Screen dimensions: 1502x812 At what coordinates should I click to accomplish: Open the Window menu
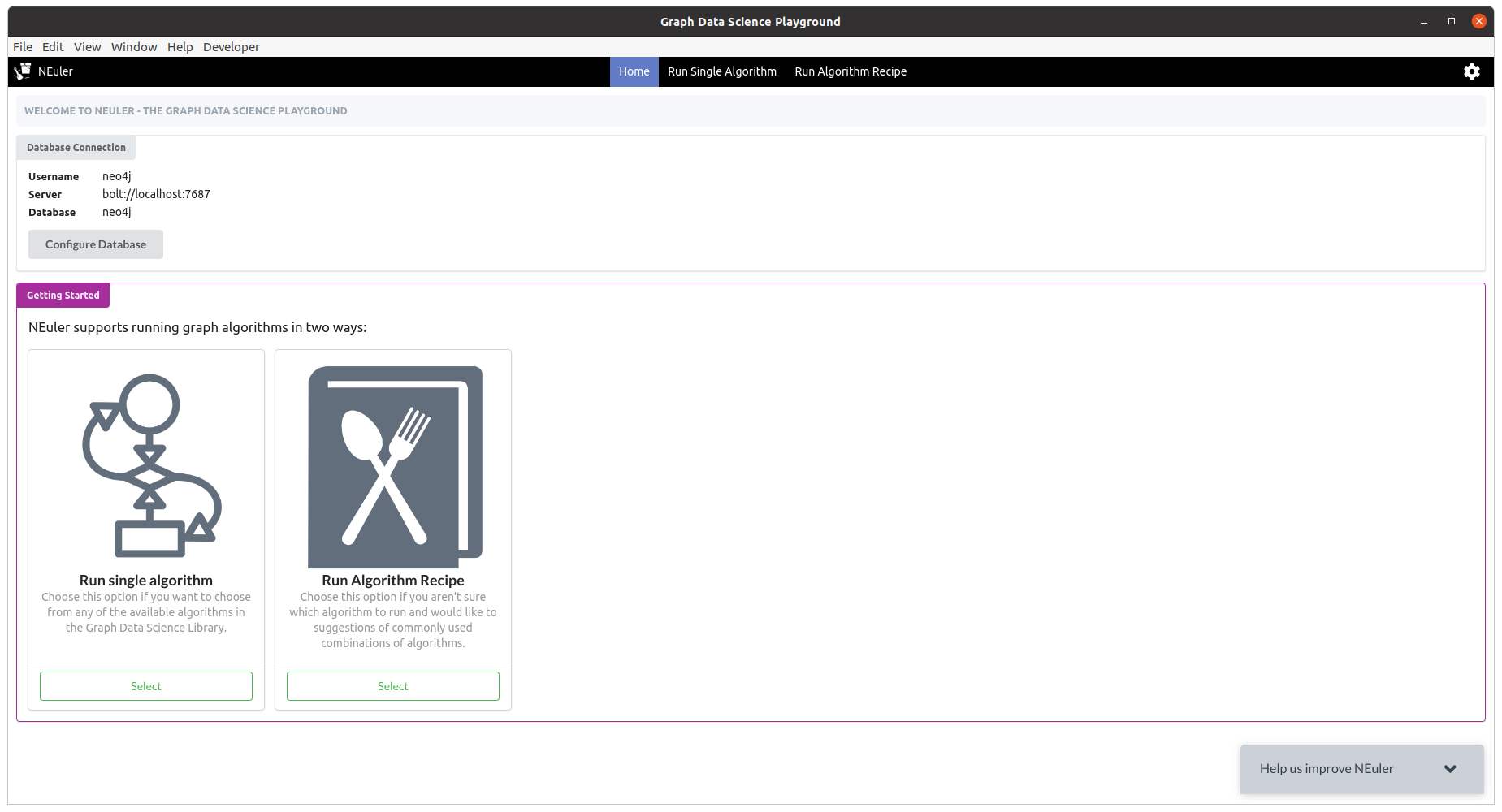[134, 47]
